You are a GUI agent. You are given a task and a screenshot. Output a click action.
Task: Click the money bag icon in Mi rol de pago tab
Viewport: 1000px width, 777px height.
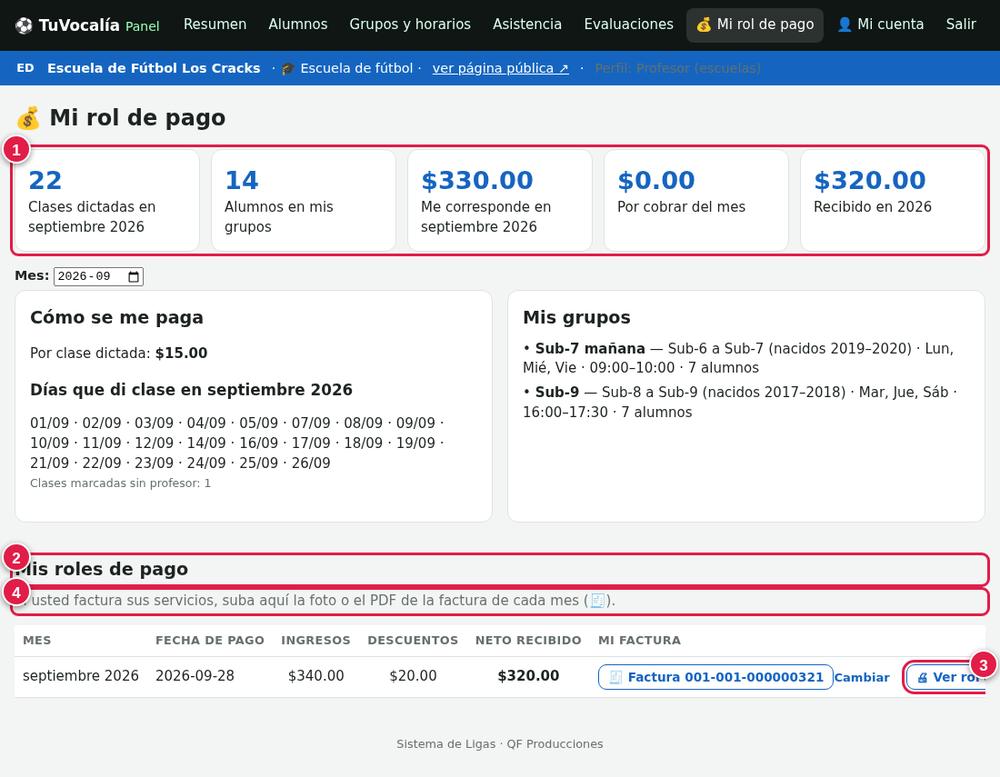pos(703,25)
